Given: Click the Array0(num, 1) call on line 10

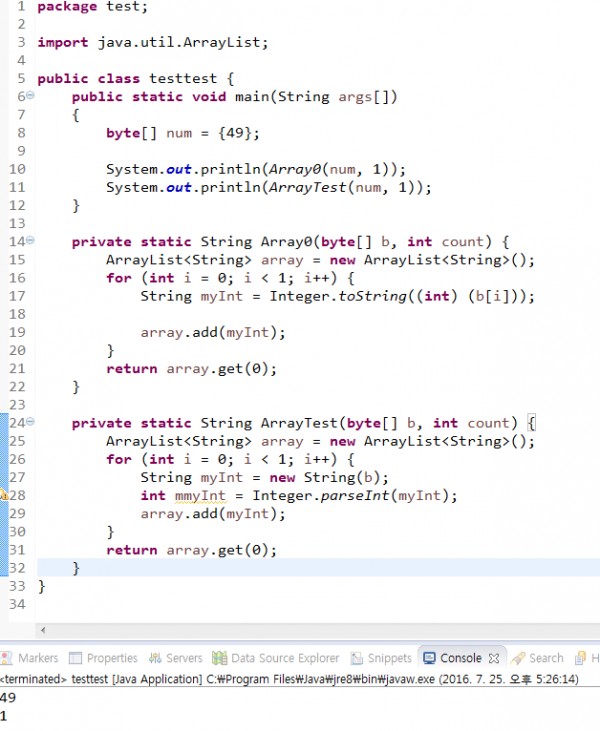Looking at the screenshot, I should pyautogui.click(x=332, y=169).
